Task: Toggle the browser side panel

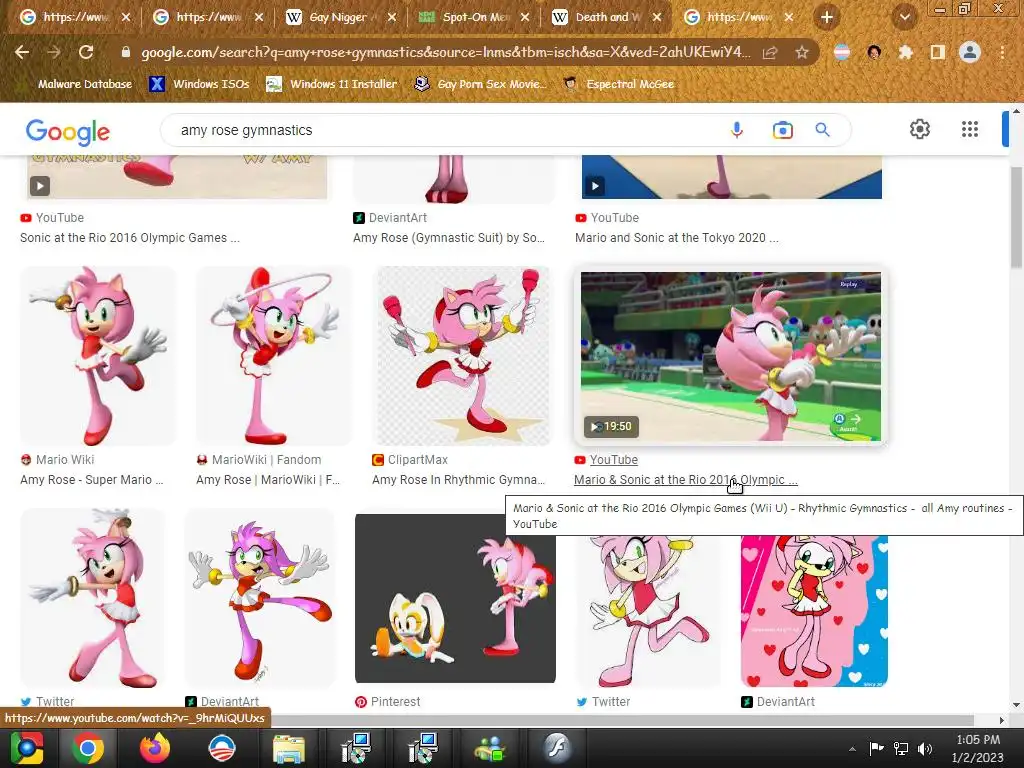Action: click(938, 52)
